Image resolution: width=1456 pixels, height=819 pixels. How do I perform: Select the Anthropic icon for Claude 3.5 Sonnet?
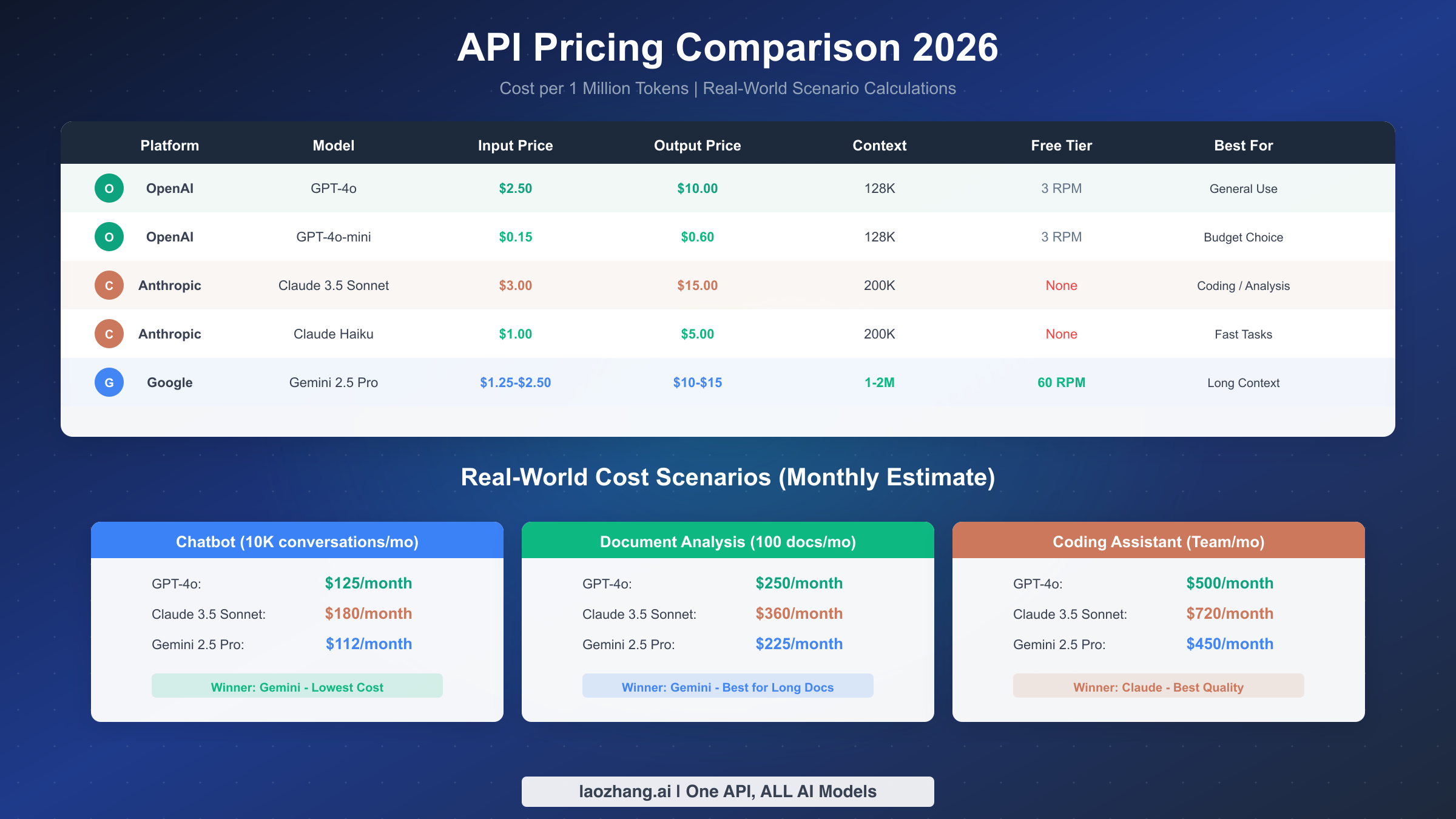tap(109, 285)
